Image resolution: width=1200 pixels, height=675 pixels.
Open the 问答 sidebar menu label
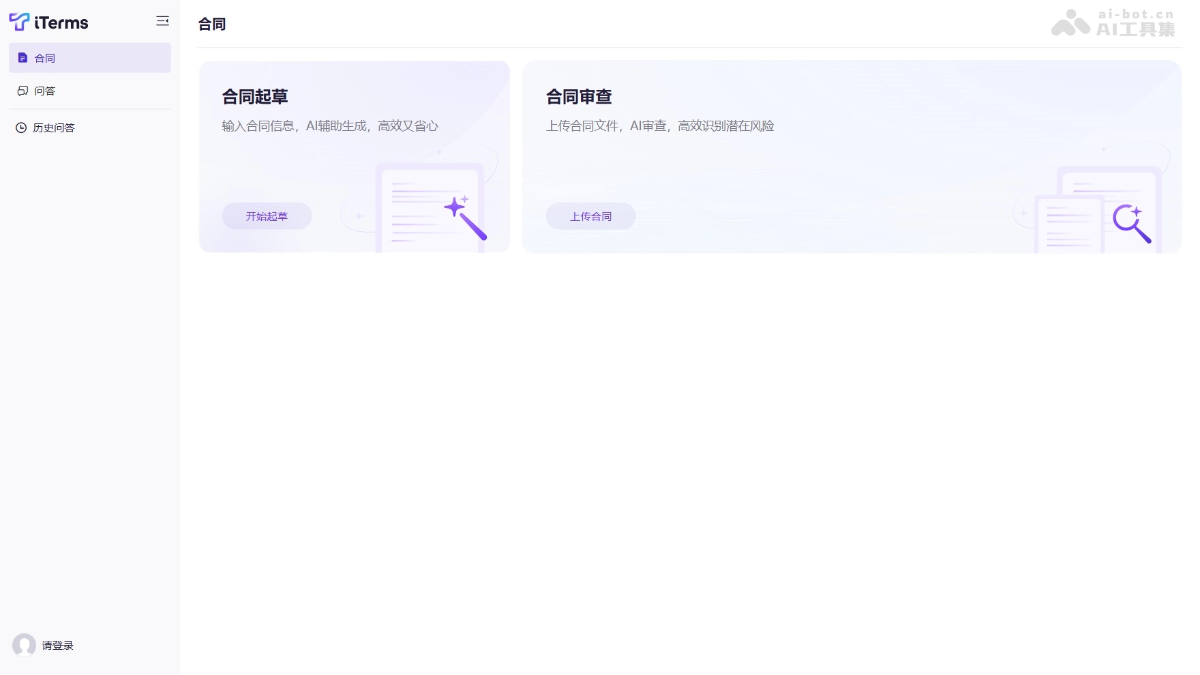click(45, 91)
